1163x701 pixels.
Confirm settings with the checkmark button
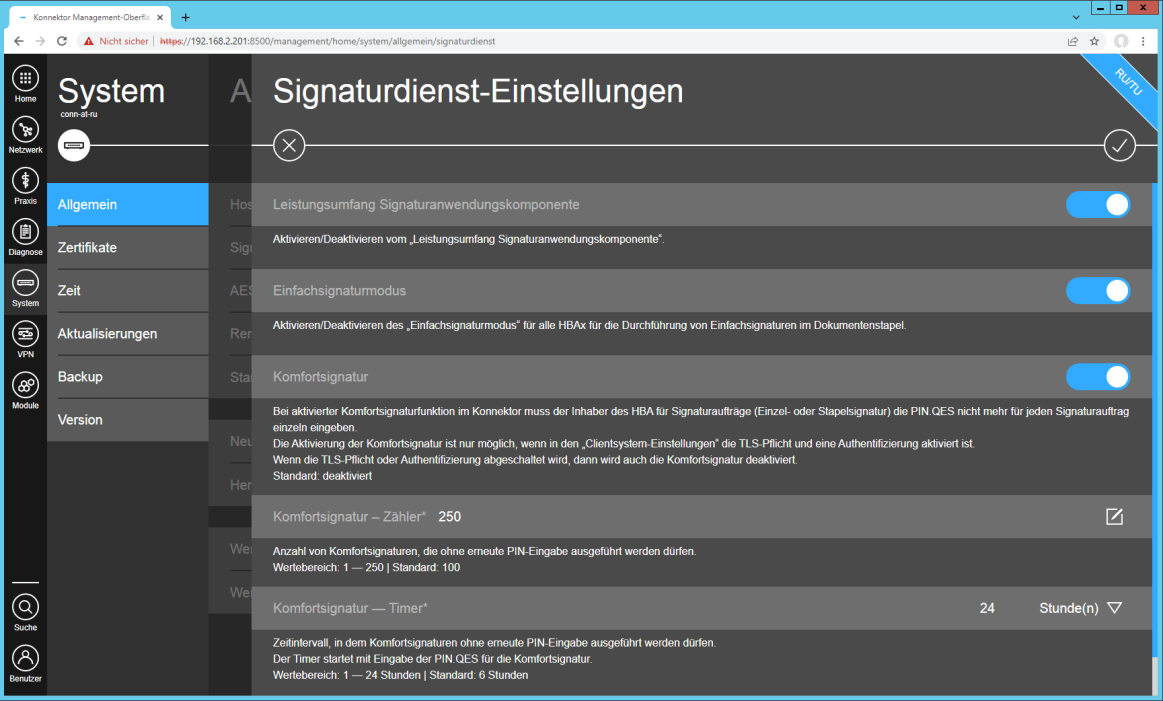1119,145
